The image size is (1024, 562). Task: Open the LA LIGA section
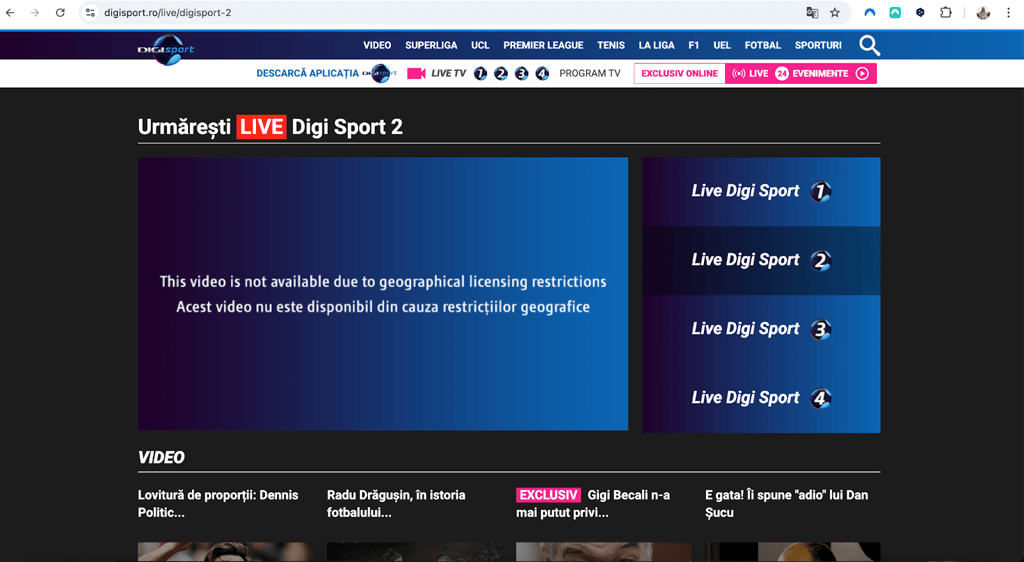point(656,45)
